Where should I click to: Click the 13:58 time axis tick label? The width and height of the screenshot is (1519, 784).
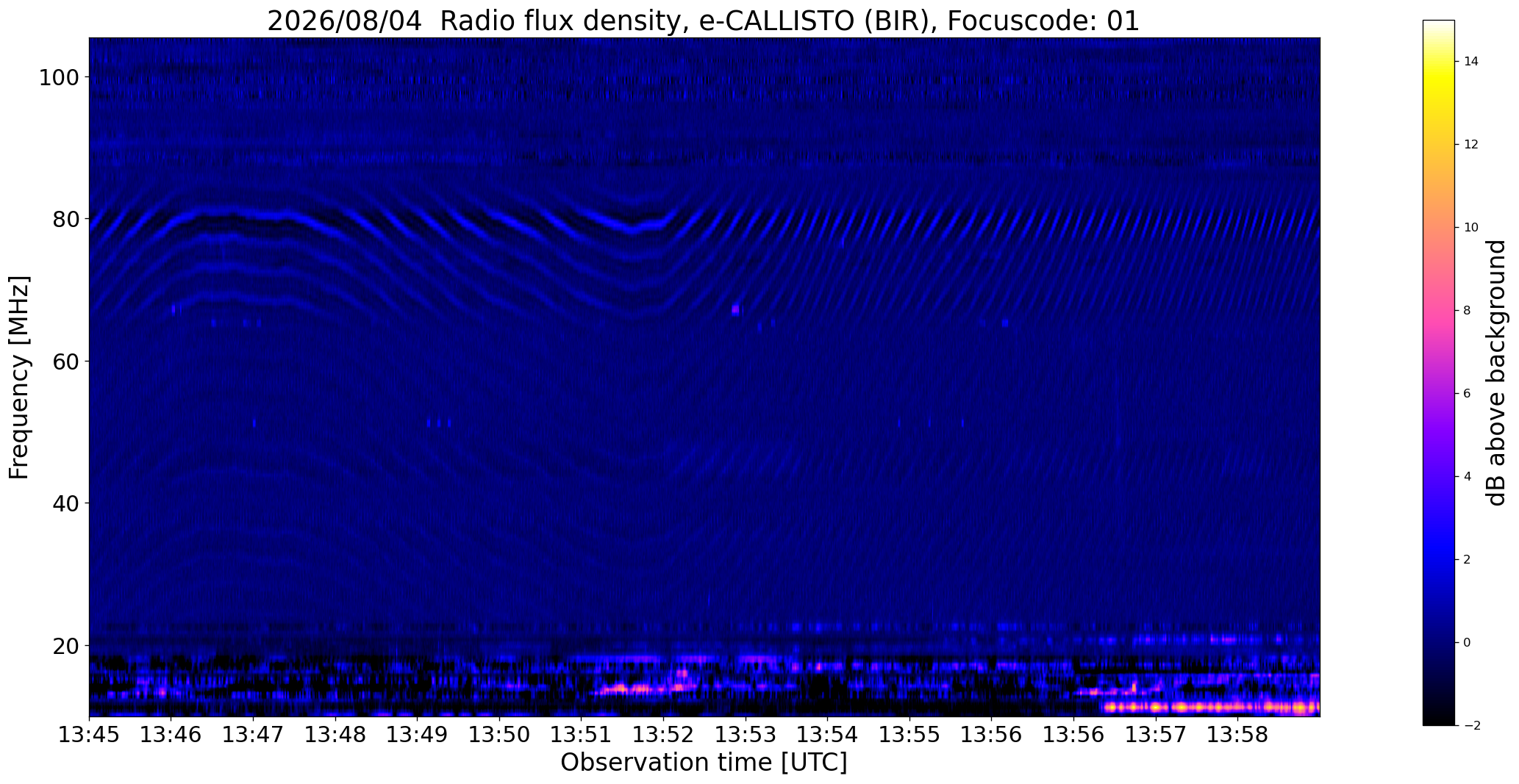pyautogui.click(x=1237, y=735)
